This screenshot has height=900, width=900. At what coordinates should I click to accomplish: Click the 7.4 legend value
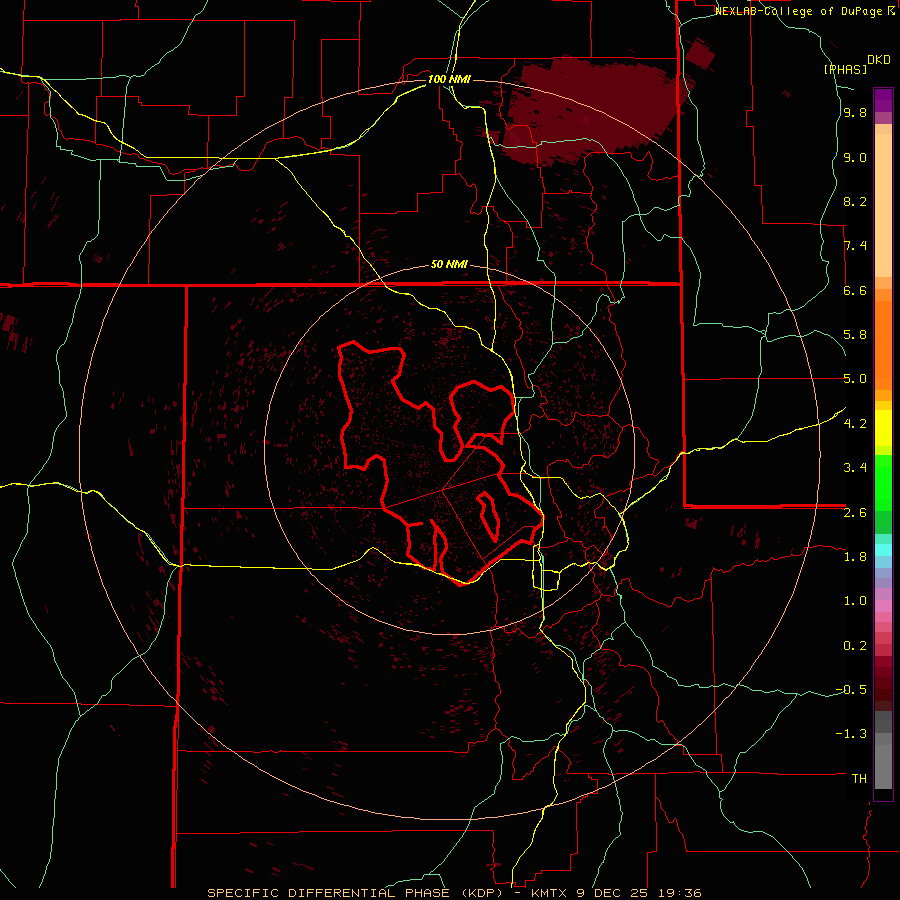[x=855, y=246]
